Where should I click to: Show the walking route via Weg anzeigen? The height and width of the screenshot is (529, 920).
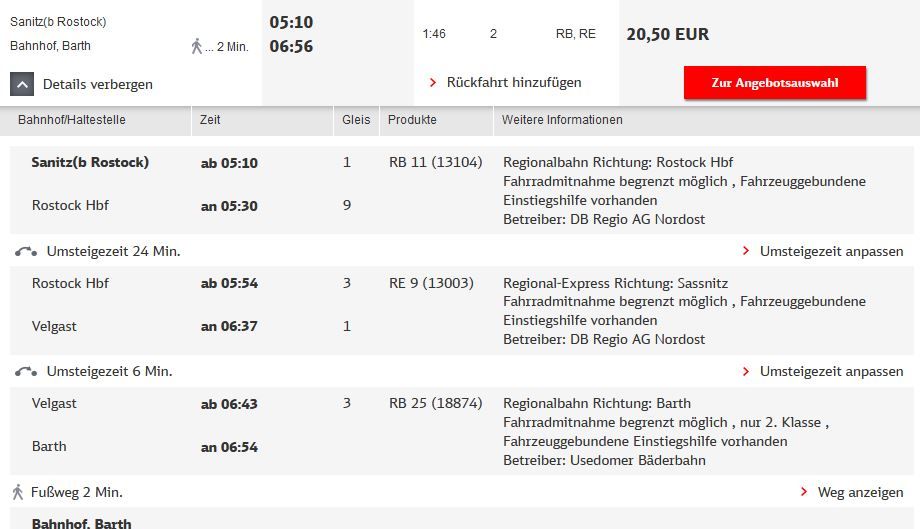coord(852,492)
